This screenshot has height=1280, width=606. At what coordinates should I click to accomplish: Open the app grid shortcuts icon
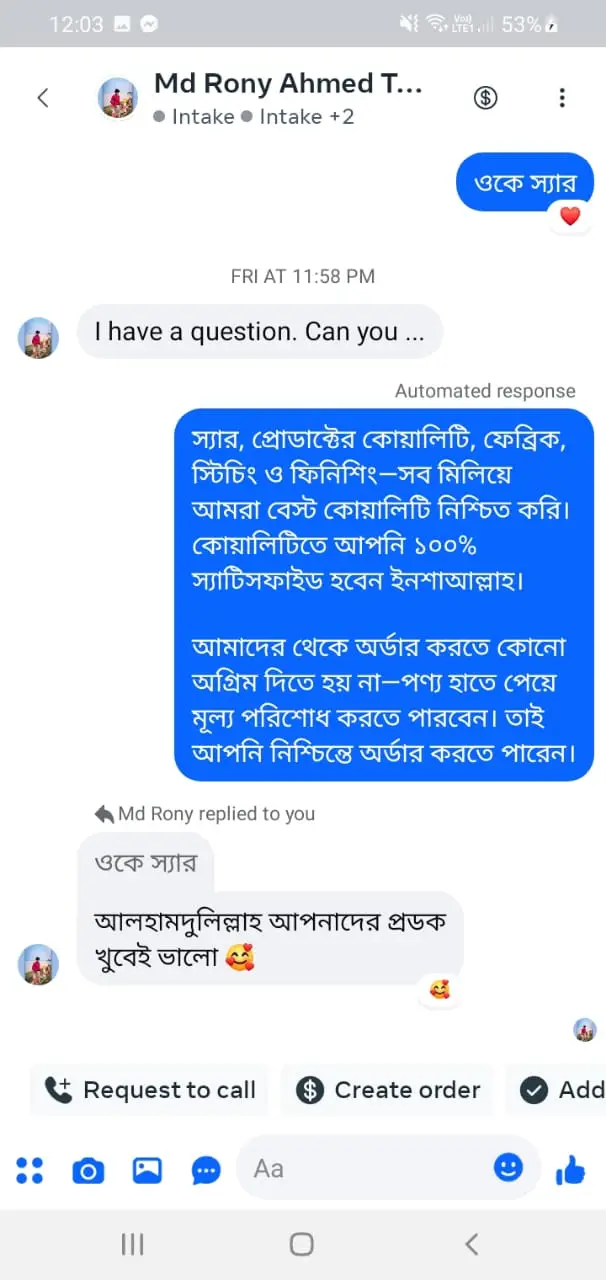30,1169
